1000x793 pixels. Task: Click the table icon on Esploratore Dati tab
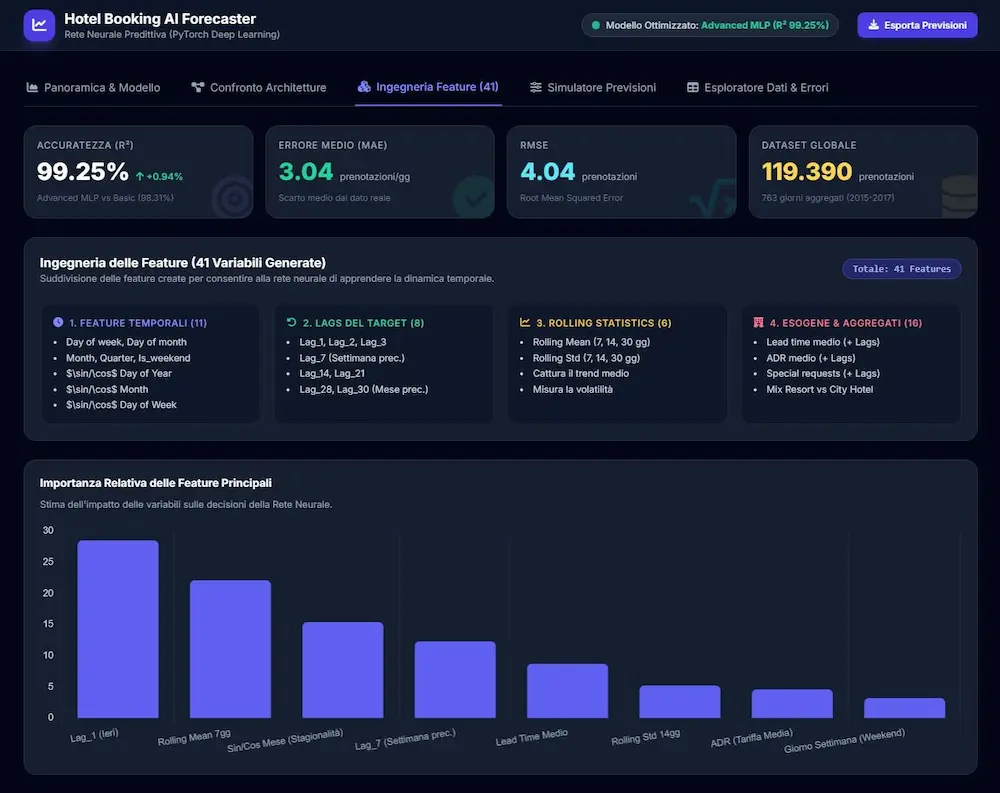[693, 87]
